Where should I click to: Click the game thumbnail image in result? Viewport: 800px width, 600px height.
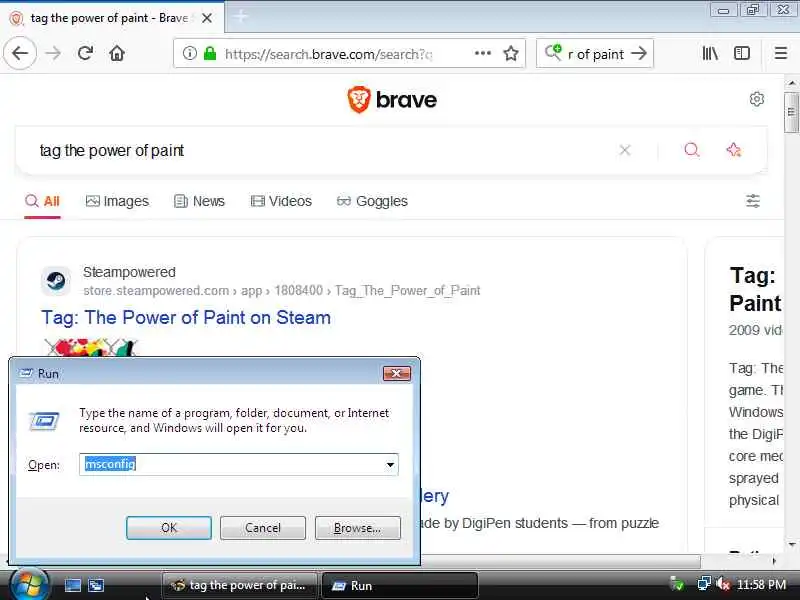pos(91,348)
